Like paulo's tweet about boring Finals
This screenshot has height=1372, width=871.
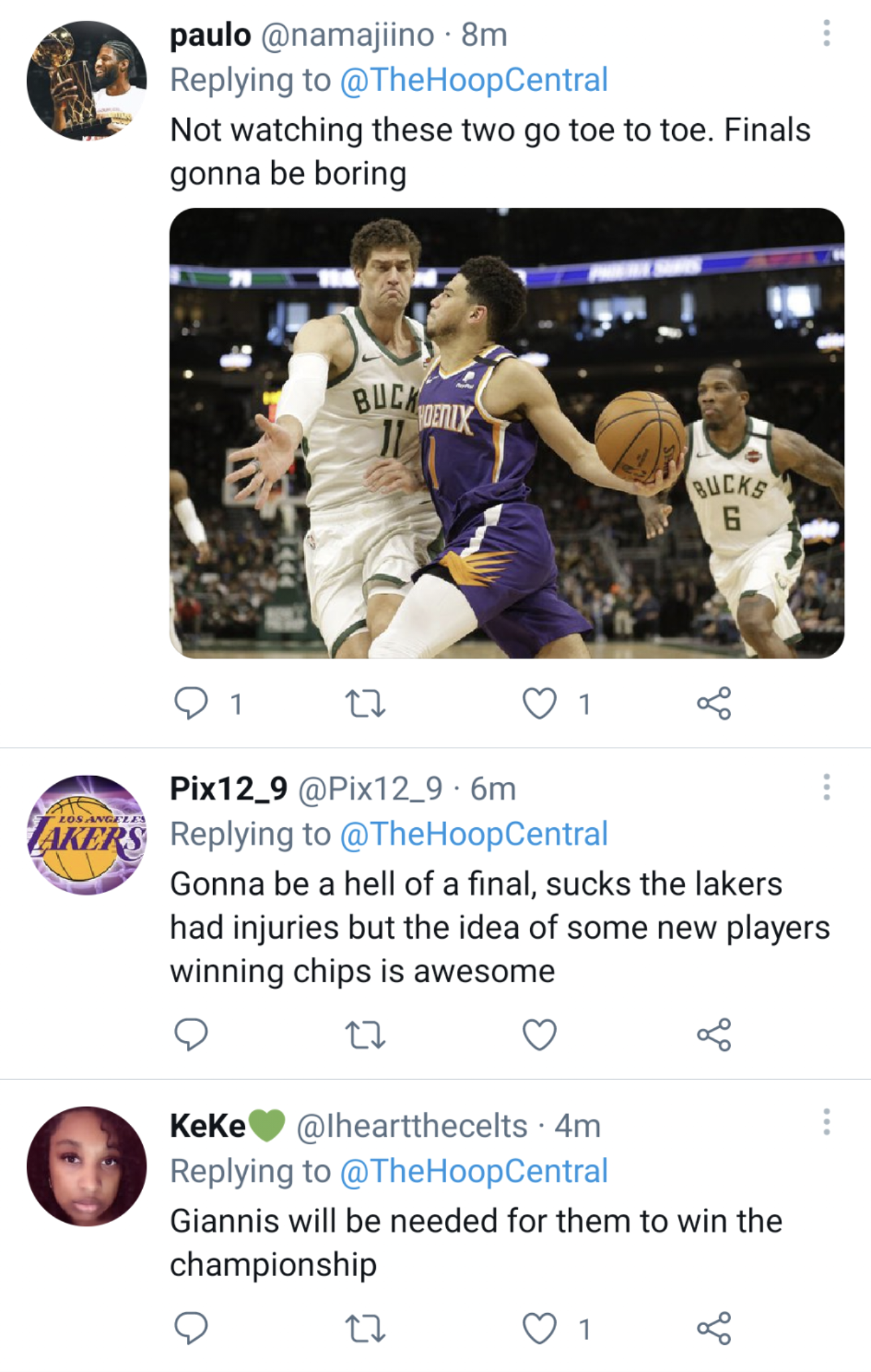(x=539, y=703)
